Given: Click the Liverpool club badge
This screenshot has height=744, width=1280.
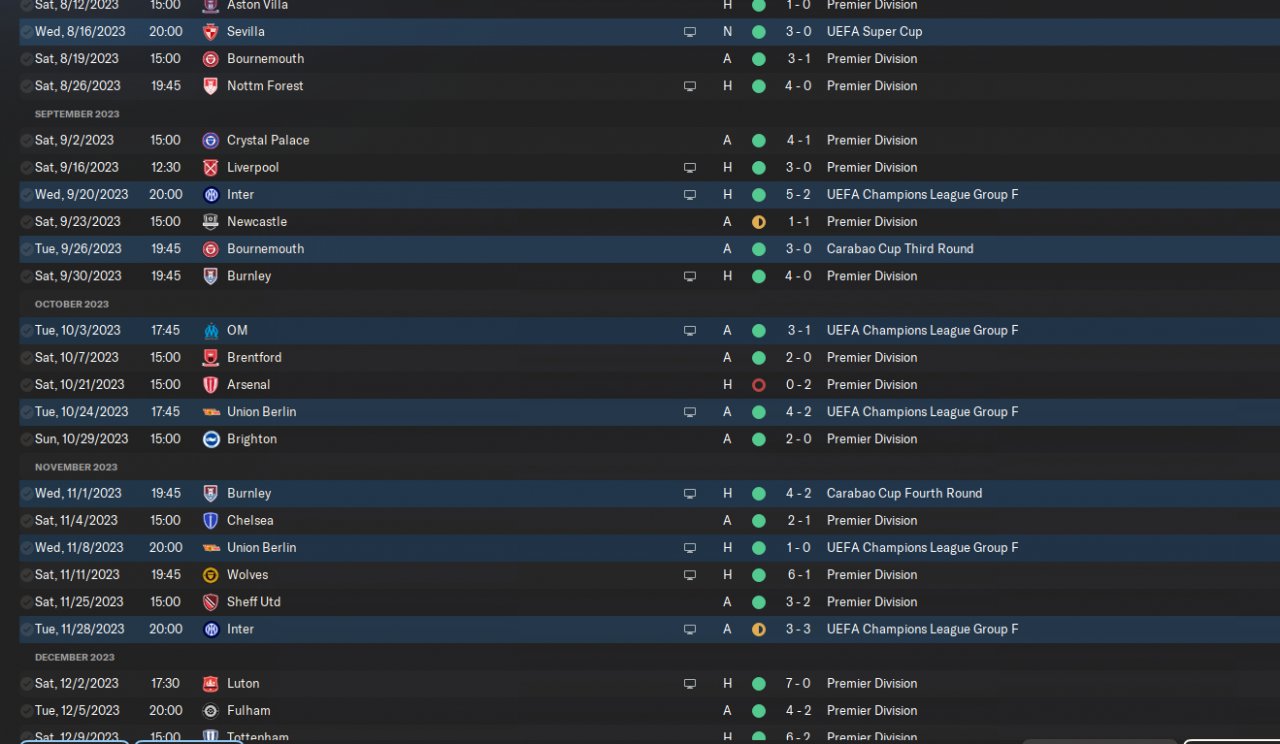Looking at the screenshot, I should (x=210, y=168).
